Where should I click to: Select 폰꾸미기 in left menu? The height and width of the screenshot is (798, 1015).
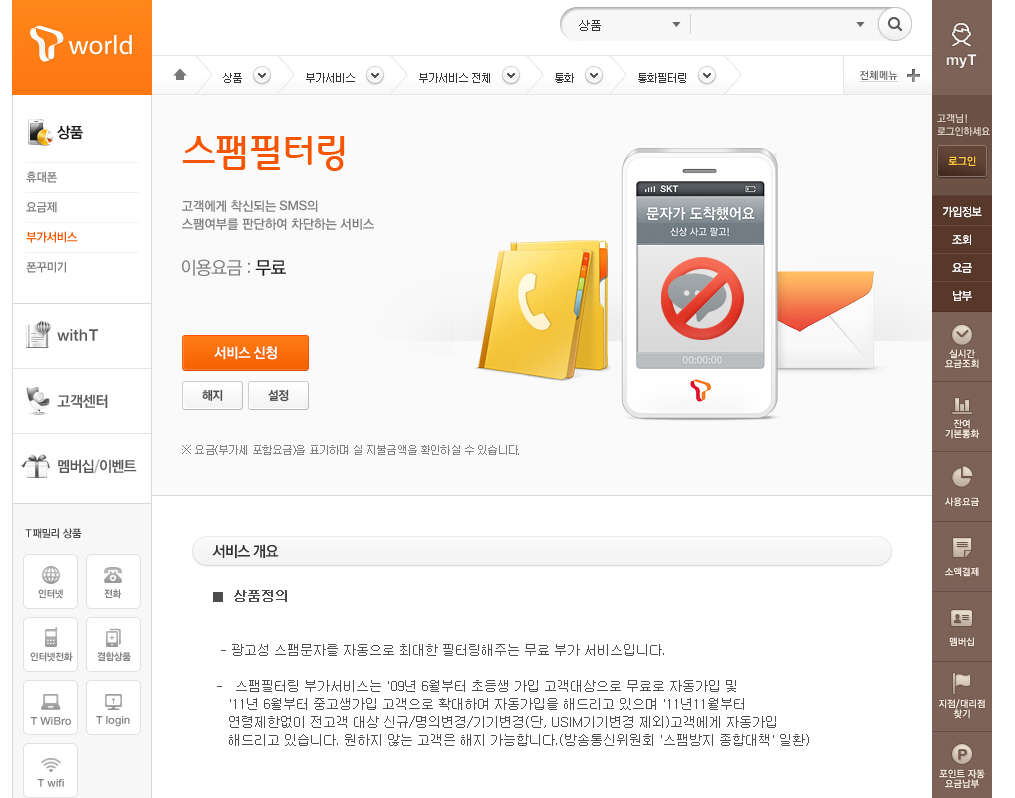46,267
